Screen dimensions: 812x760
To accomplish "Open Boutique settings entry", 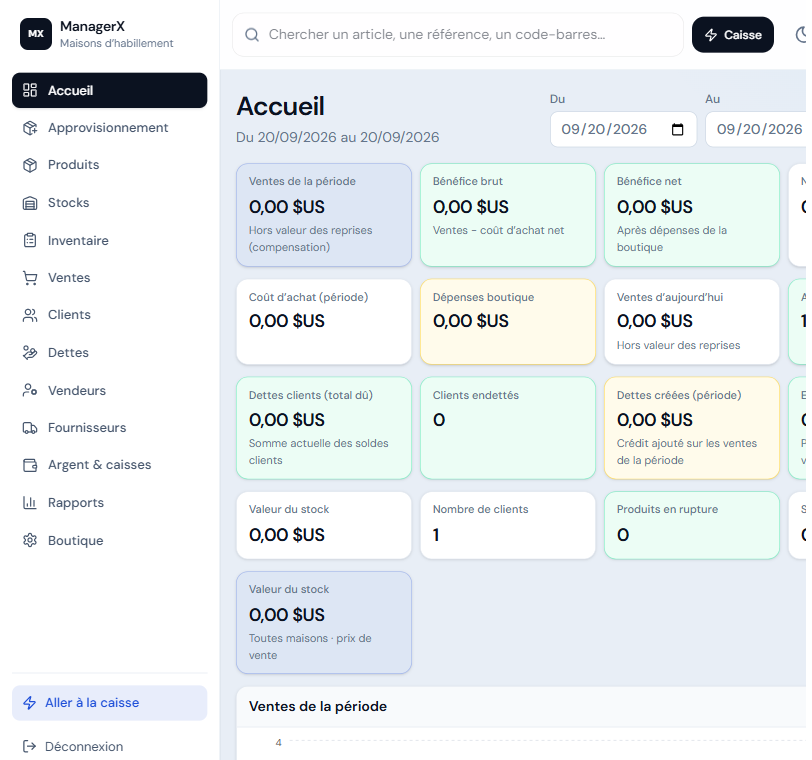I will coord(110,540).
